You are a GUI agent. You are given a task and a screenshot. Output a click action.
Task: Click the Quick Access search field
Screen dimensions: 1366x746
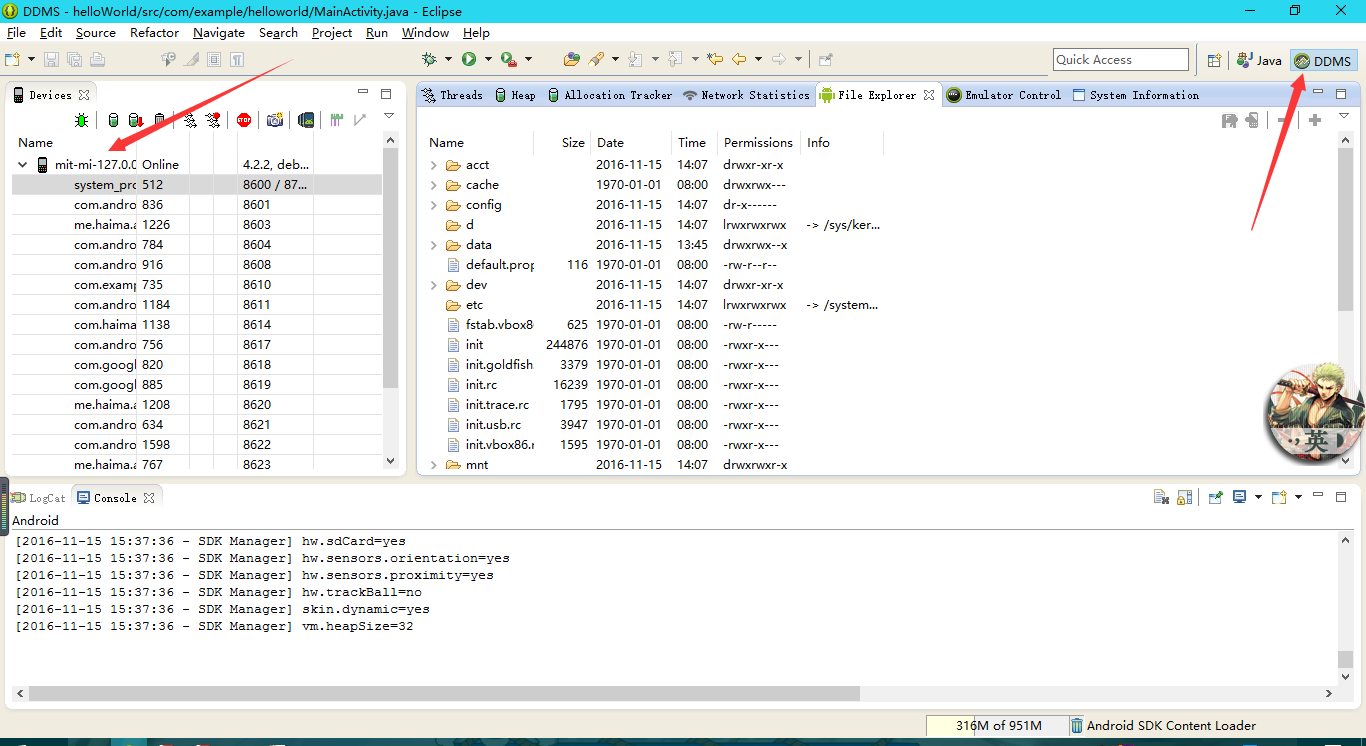(1121, 60)
